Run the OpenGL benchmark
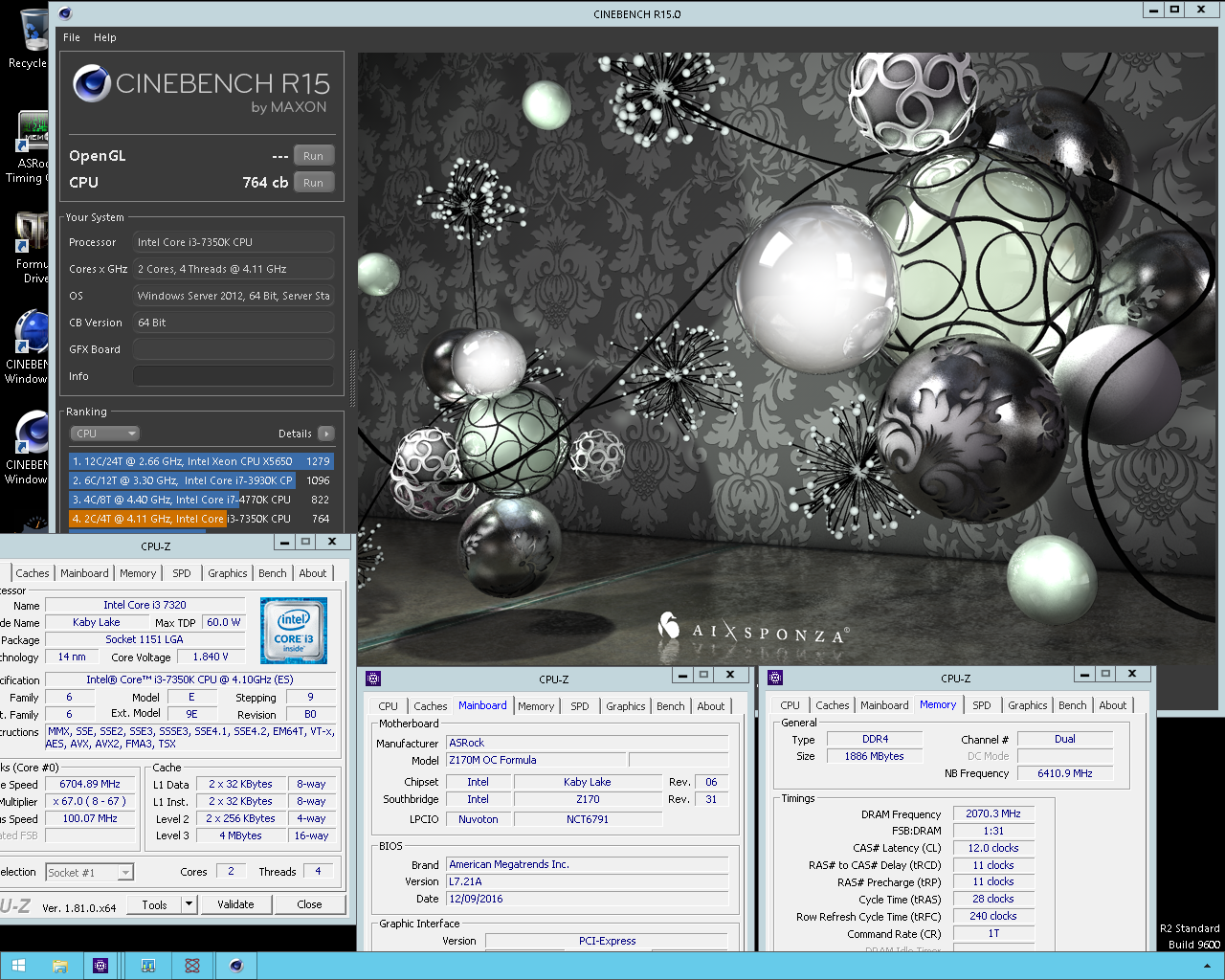 pyautogui.click(x=314, y=156)
